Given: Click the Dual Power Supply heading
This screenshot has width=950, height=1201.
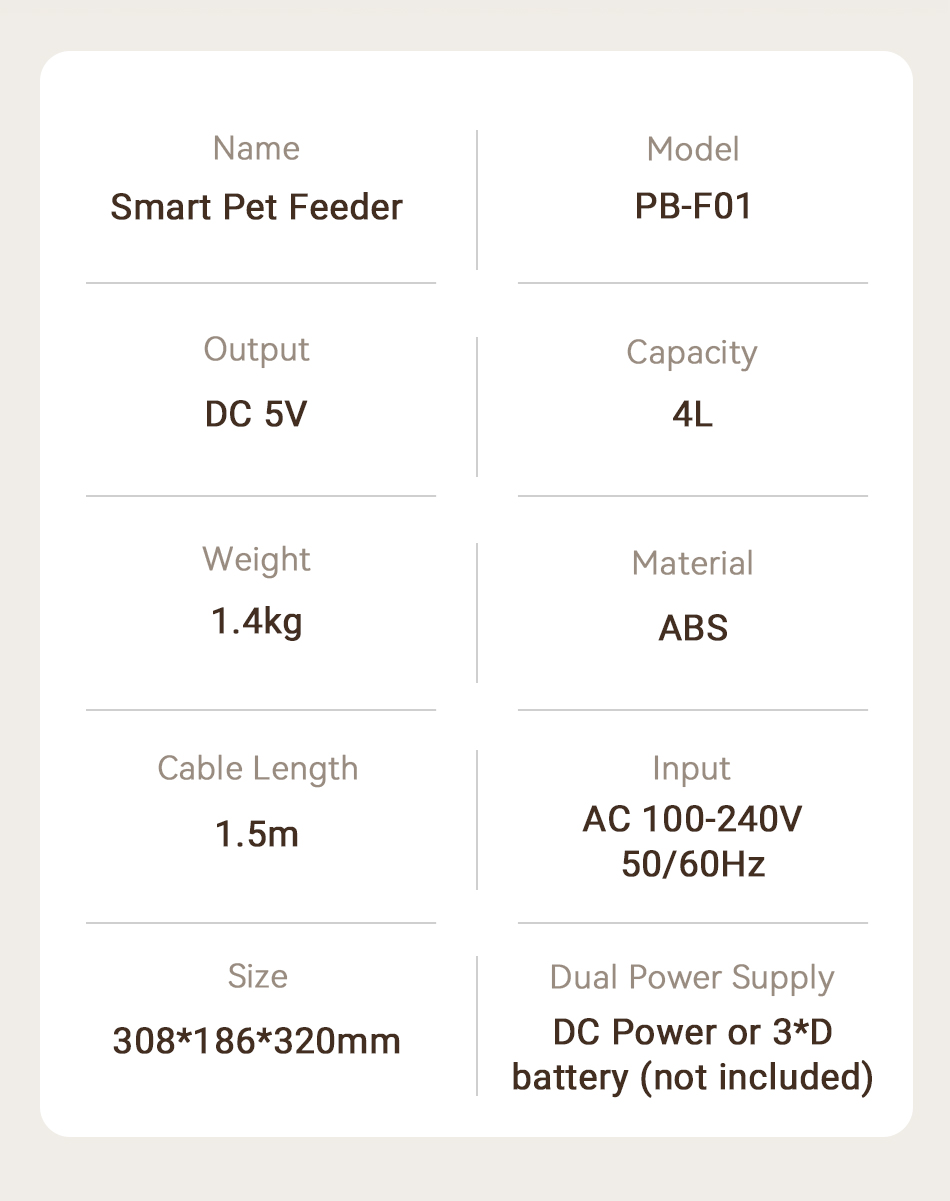Looking at the screenshot, I should coord(692,978).
